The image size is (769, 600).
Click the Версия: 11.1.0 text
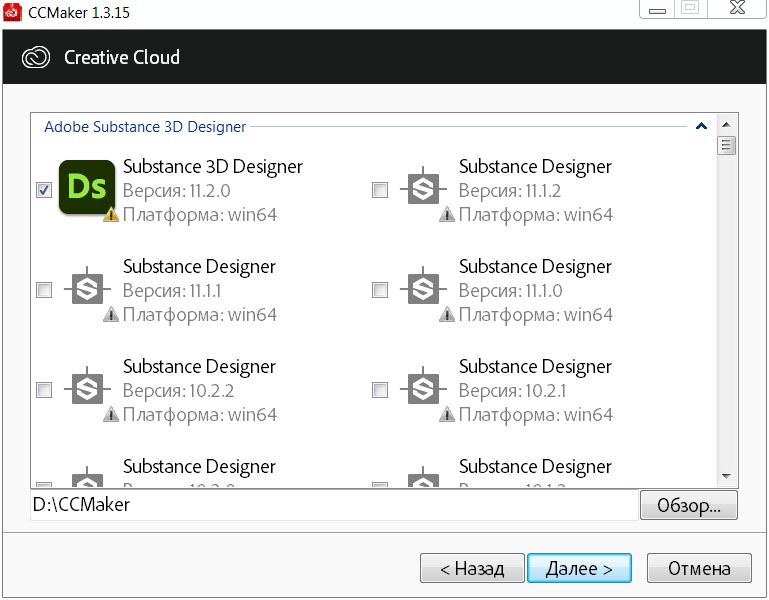pos(511,290)
